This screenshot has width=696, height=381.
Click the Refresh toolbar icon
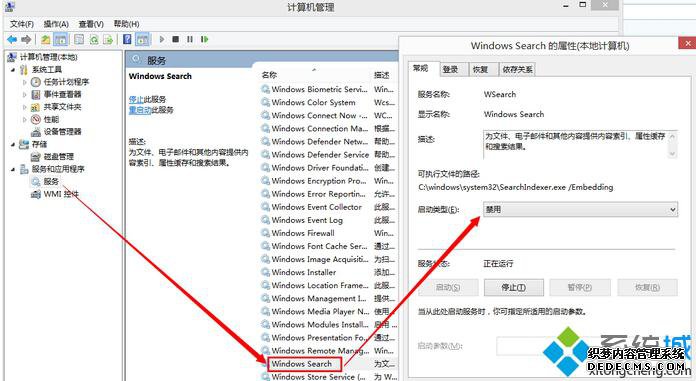94,40
